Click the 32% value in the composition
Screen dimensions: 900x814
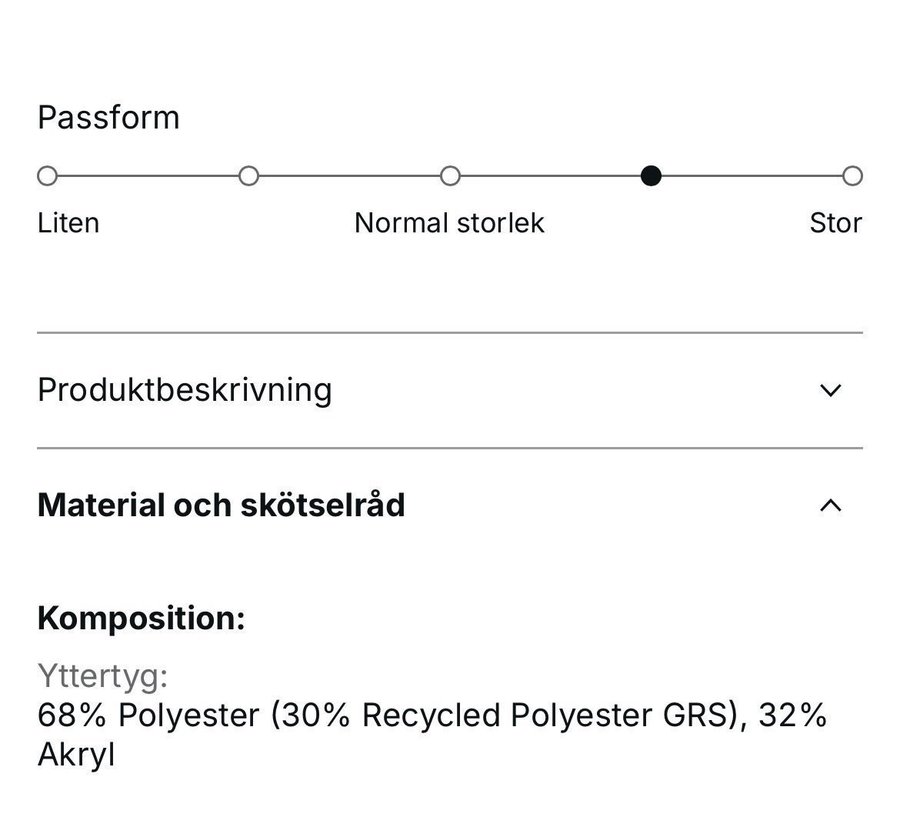pyautogui.click(x=792, y=716)
